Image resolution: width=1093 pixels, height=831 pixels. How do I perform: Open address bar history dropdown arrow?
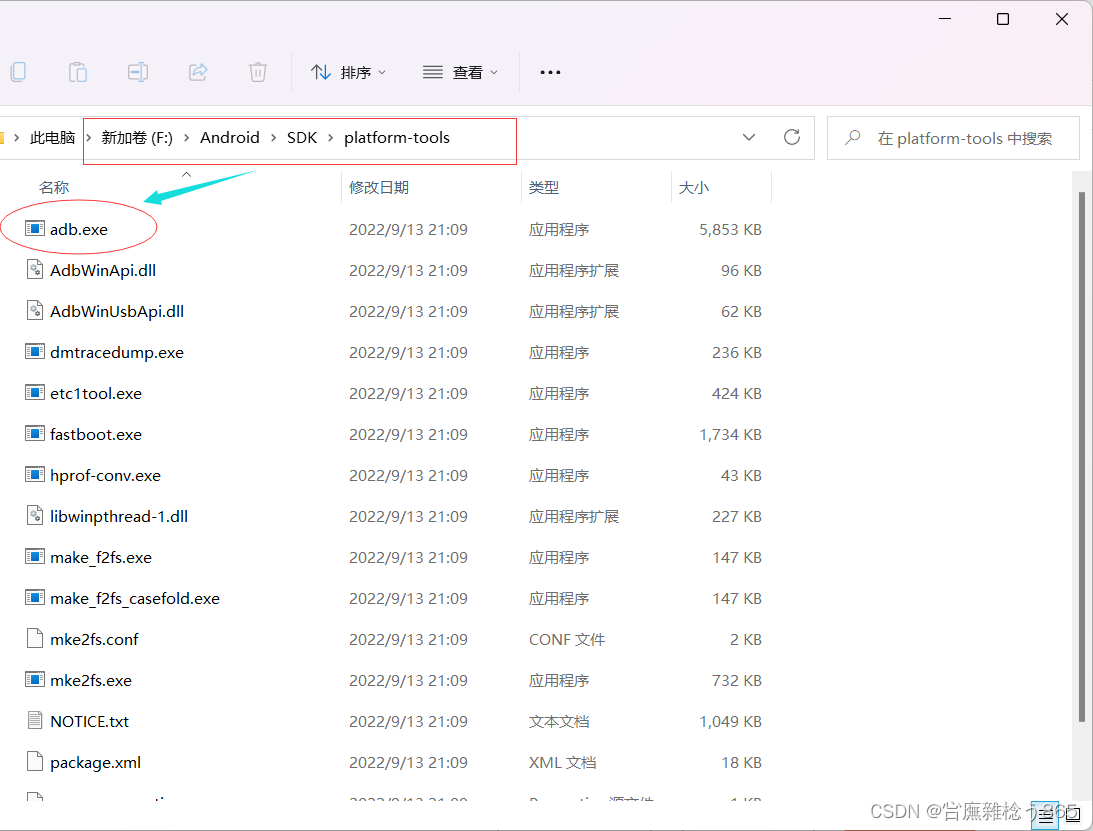(x=749, y=137)
